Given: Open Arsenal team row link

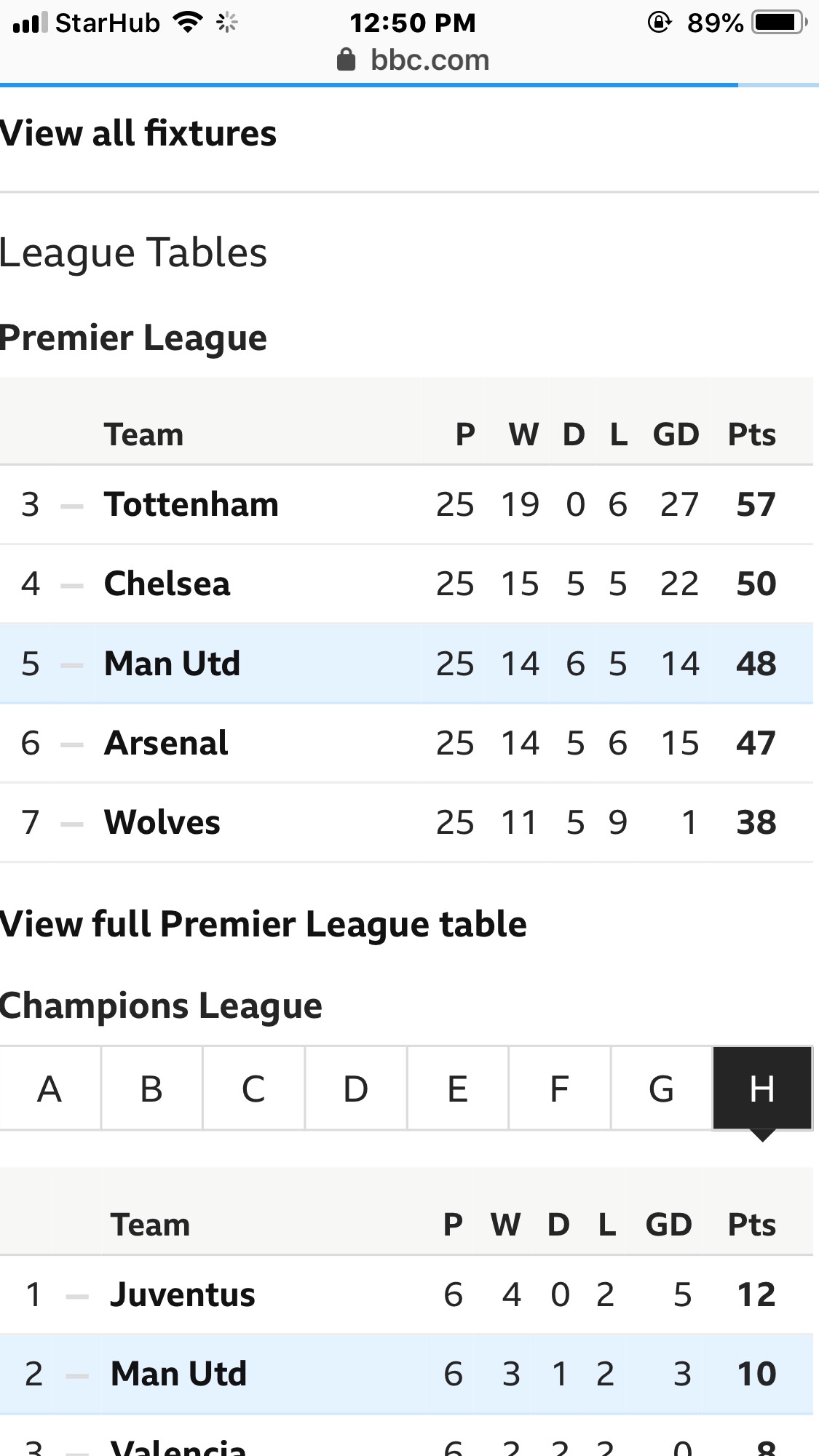Looking at the screenshot, I should coord(166,743).
